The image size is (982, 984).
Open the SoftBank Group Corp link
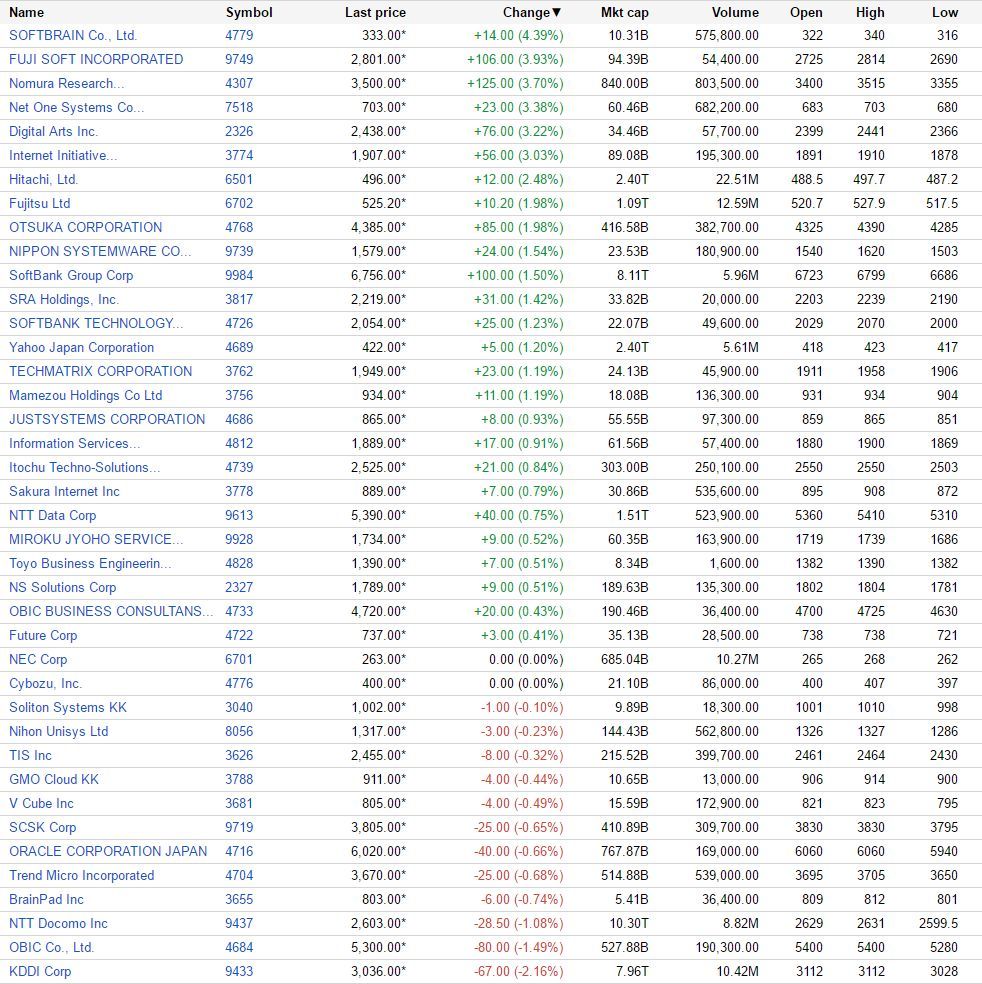pos(71,275)
